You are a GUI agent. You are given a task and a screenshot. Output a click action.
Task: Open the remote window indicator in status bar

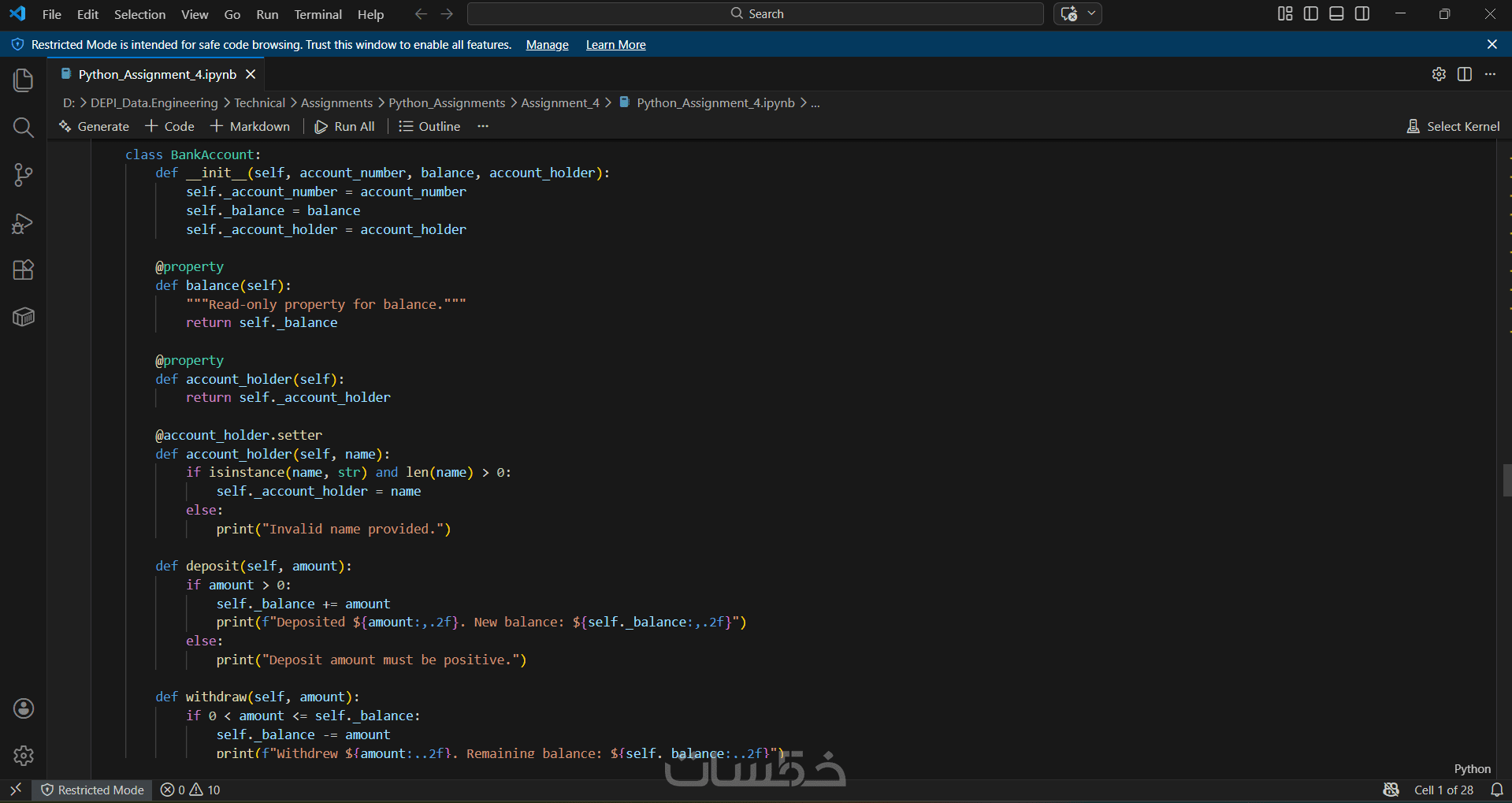pyautogui.click(x=16, y=790)
